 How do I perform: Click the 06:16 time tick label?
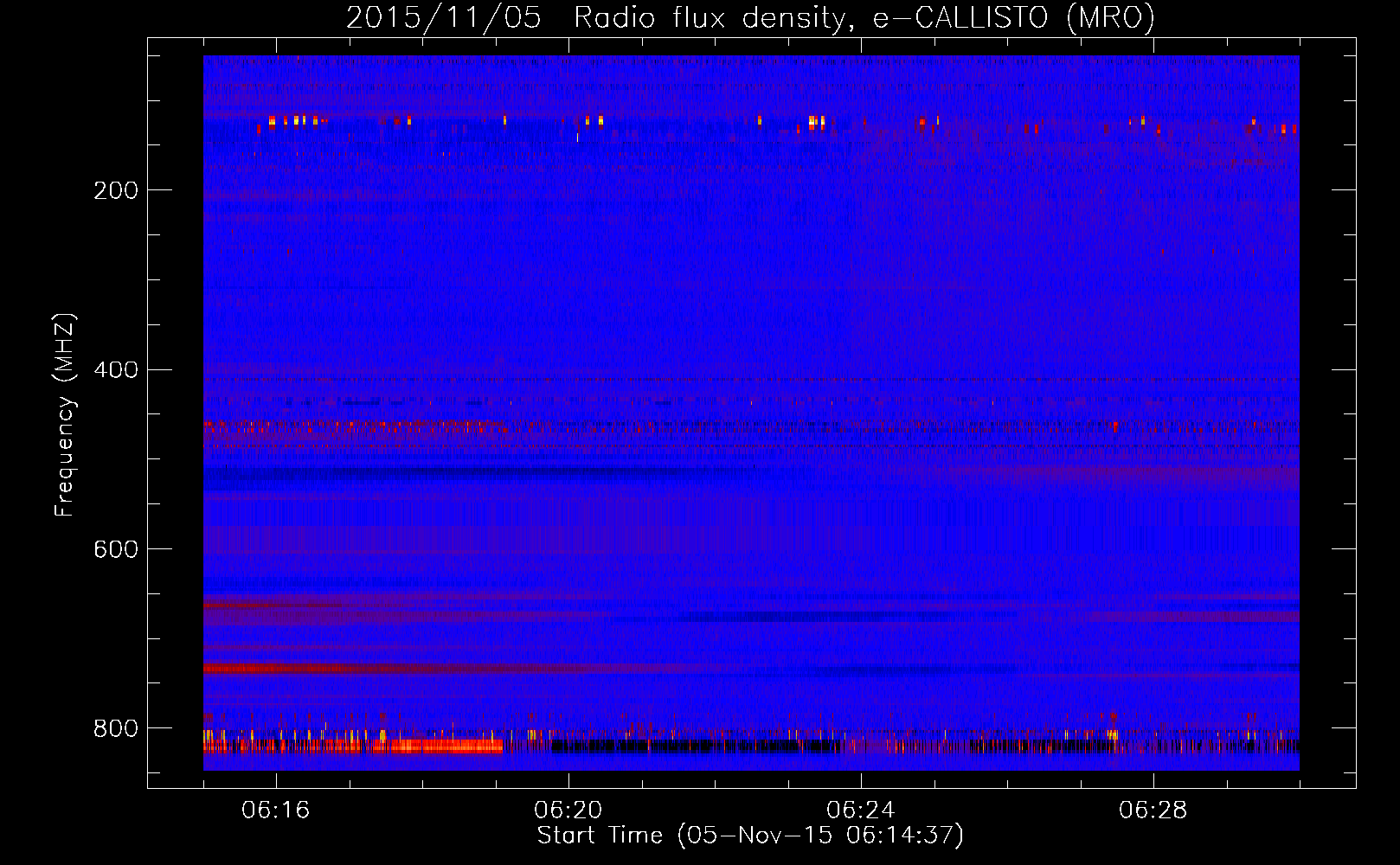coord(276,811)
